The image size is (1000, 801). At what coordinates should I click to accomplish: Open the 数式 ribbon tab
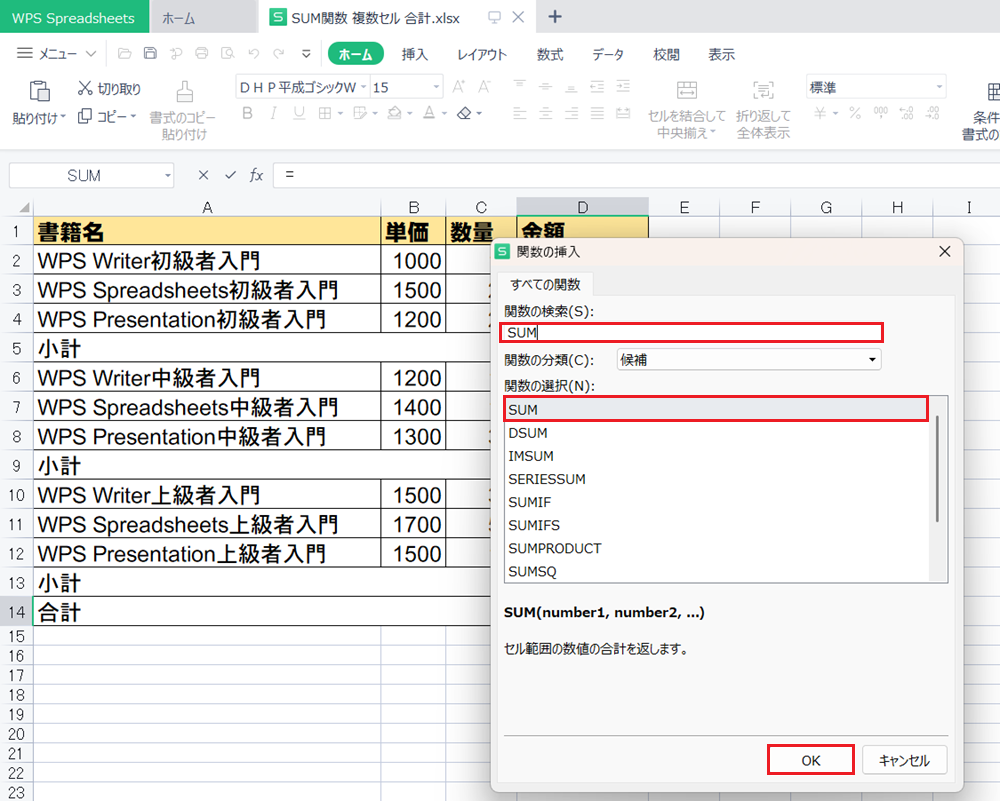550,54
